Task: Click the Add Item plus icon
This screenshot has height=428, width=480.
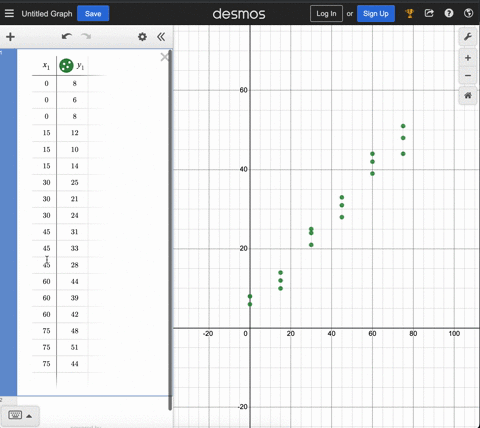Action: [10, 37]
